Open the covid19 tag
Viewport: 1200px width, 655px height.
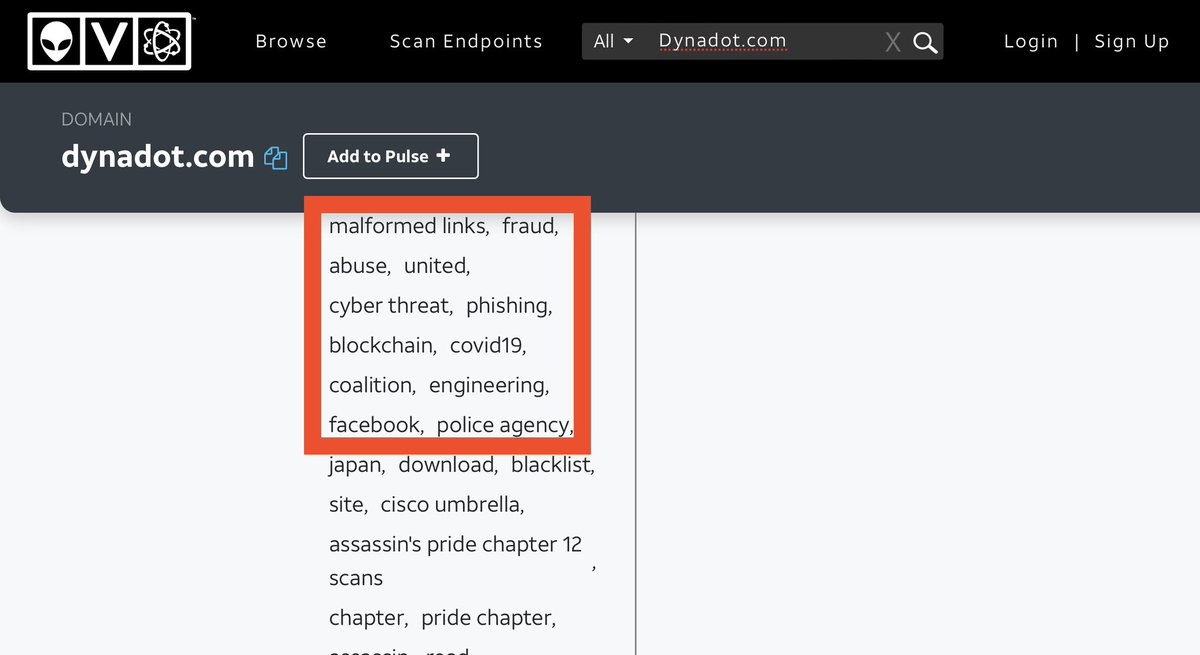(x=485, y=346)
